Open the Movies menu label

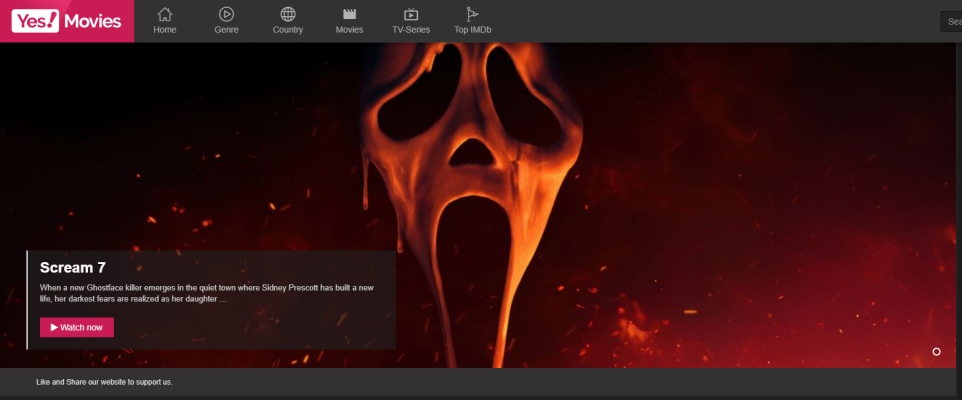(349, 30)
